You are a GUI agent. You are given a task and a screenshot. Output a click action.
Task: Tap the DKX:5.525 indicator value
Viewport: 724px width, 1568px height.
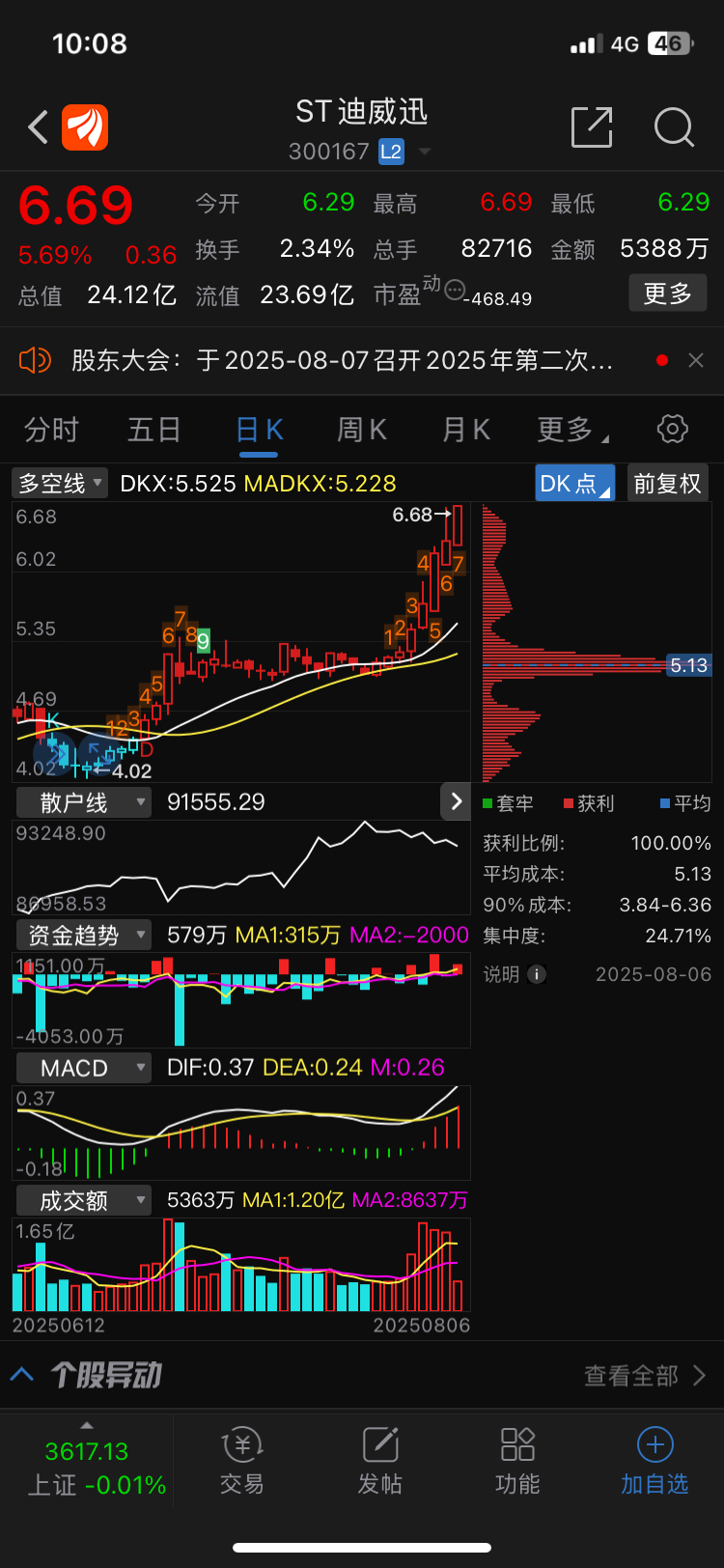pyautogui.click(x=178, y=483)
